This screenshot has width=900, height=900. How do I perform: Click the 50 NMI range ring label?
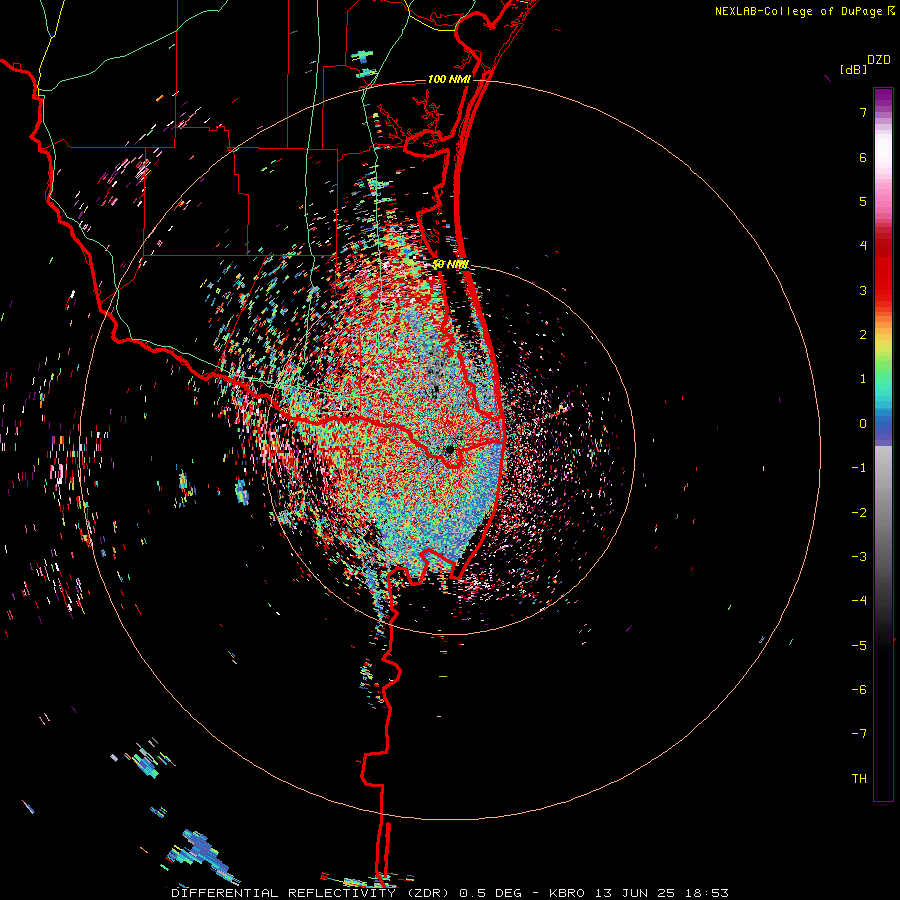click(451, 265)
